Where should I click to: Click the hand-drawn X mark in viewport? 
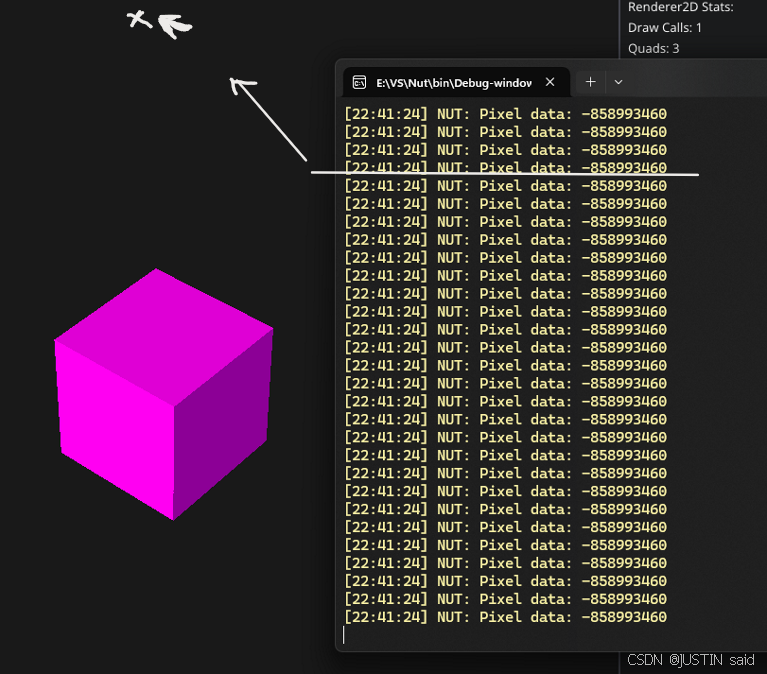coord(140,19)
